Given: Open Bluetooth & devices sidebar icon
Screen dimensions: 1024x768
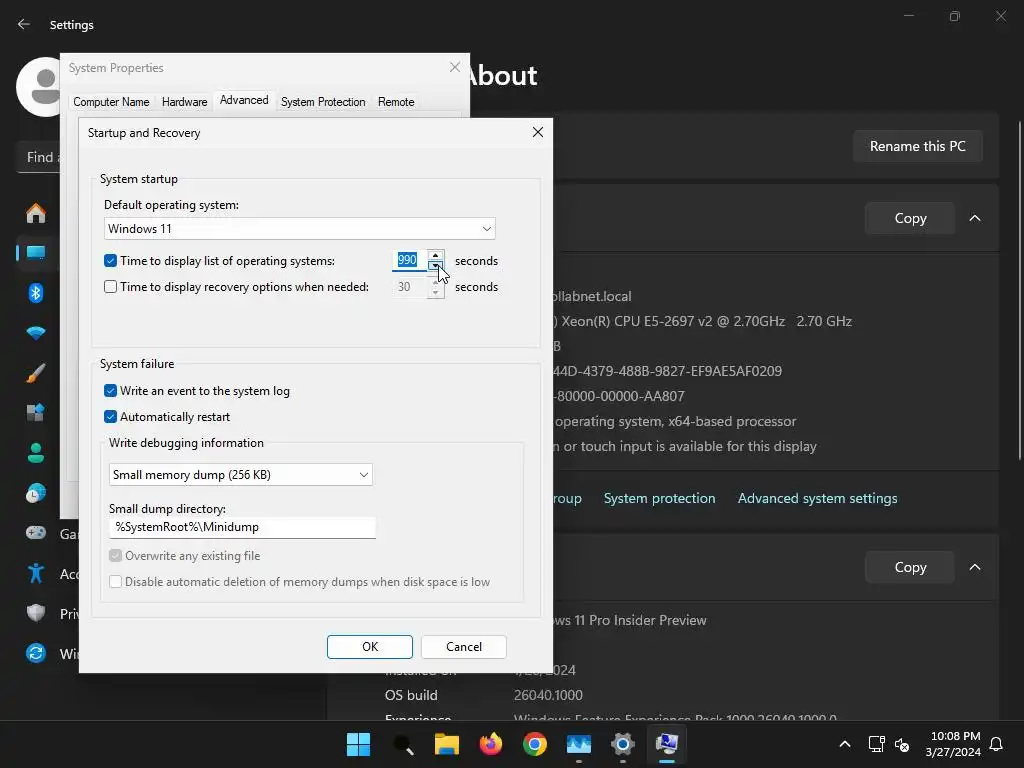Looking at the screenshot, I should coord(36,293).
